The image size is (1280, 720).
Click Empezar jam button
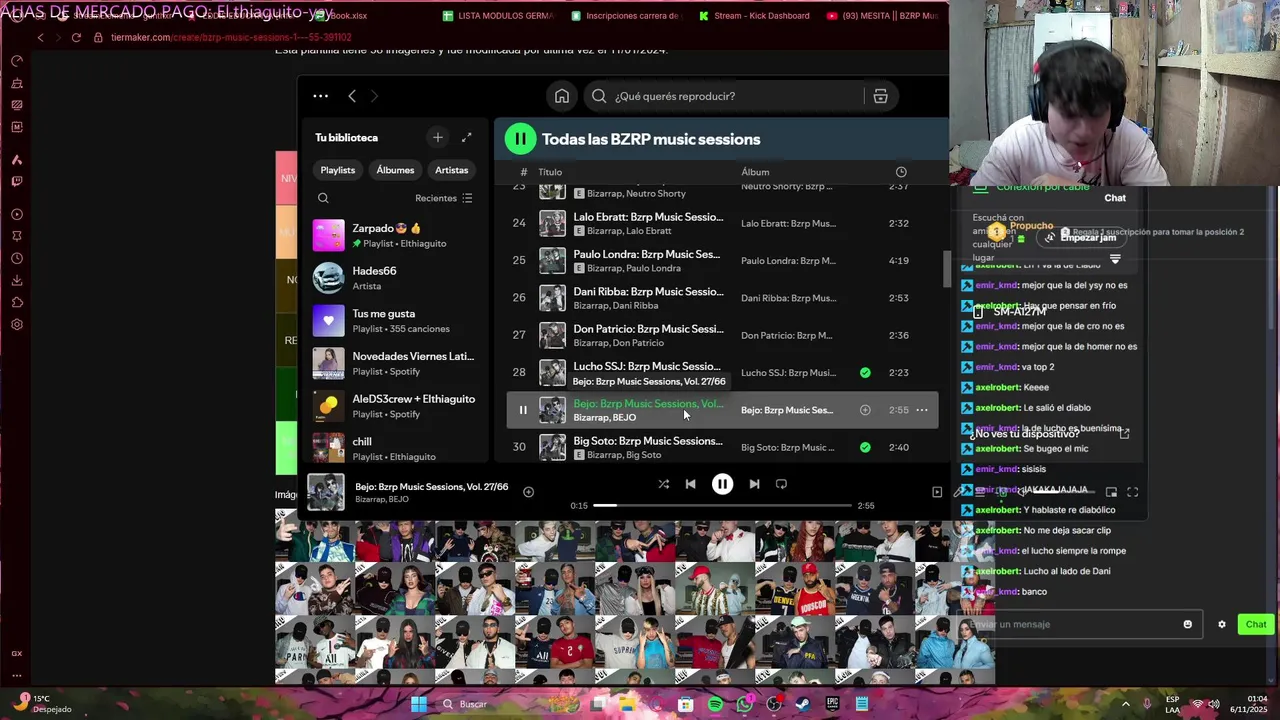[1080, 238]
